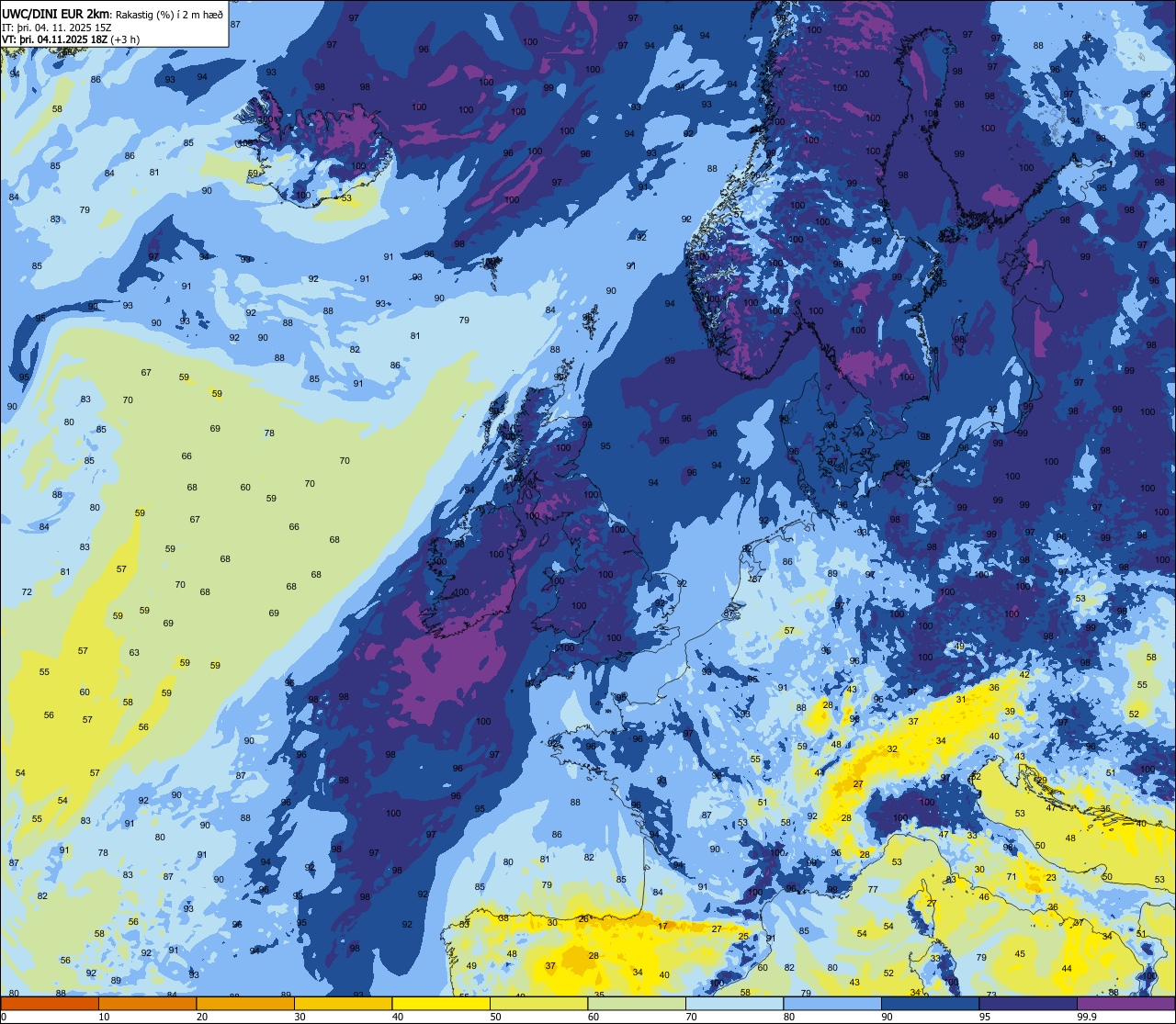1176x1024 pixels.
Task: Click the dark blue 90–95 legend segment
Action: (x=930, y=1003)
